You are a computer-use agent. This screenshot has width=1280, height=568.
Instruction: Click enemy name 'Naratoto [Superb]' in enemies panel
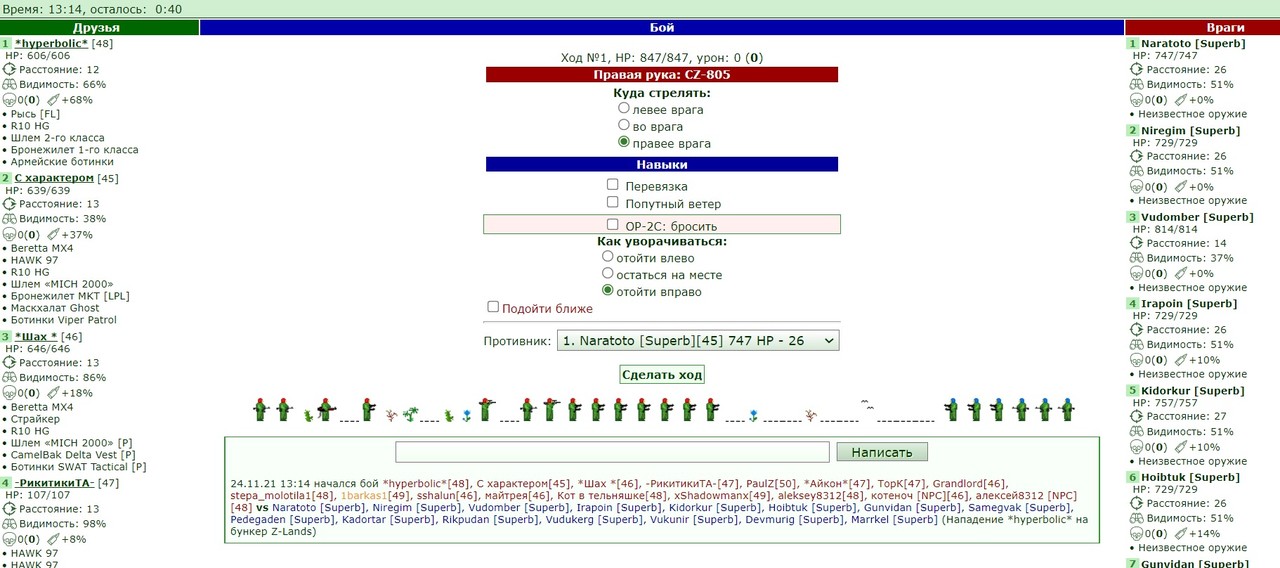click(x=1193, y=44)
